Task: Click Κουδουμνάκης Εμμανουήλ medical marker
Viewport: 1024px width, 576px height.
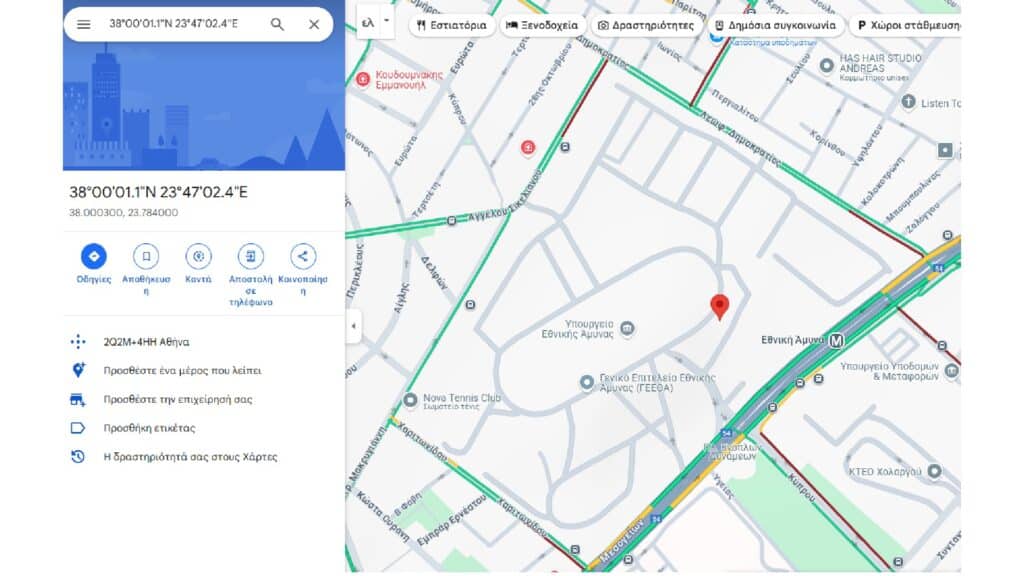Action: click(362, 80)
